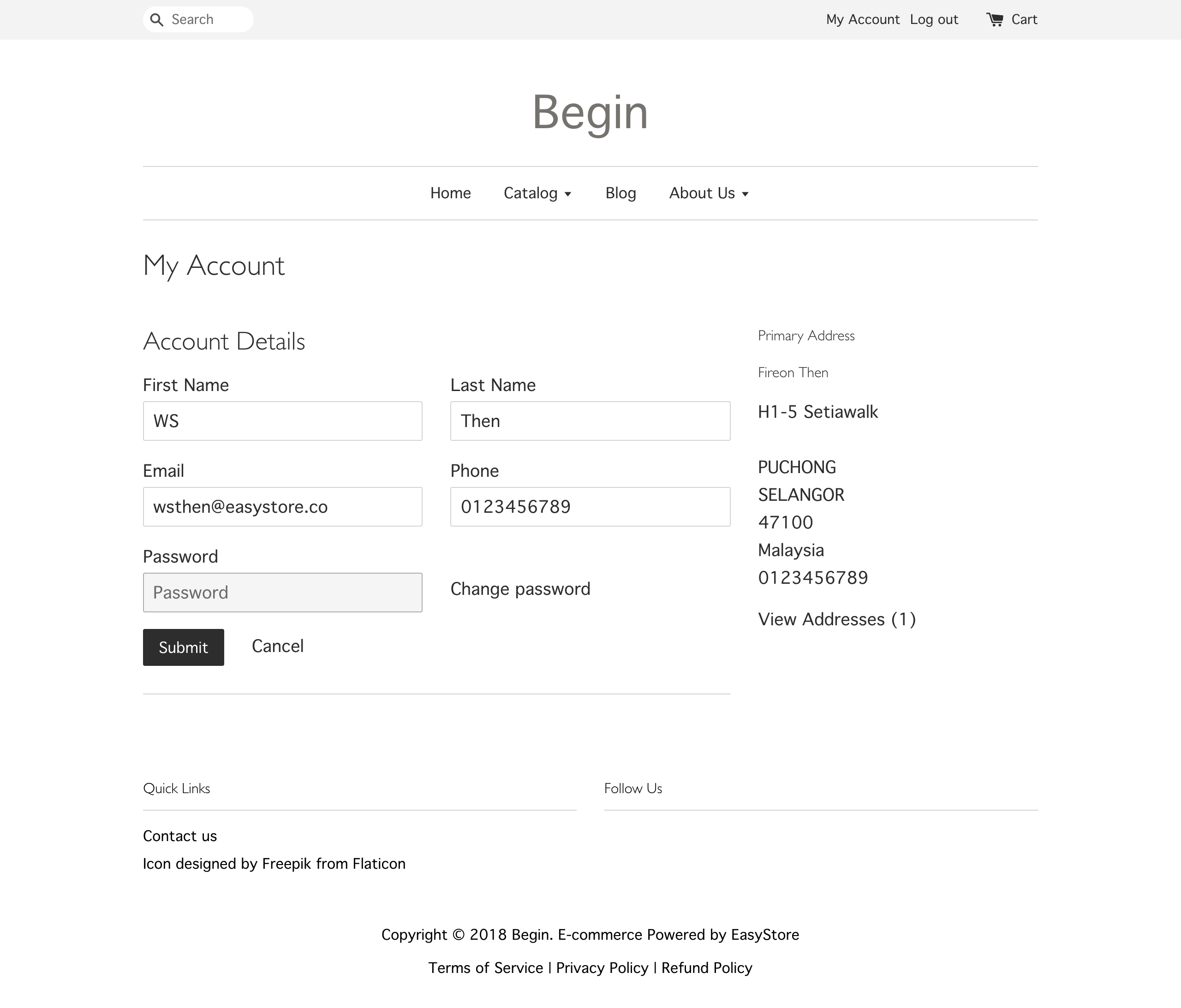1181x1008 pixels.
Task: Edit the First Name field
Action: point(283,421)
